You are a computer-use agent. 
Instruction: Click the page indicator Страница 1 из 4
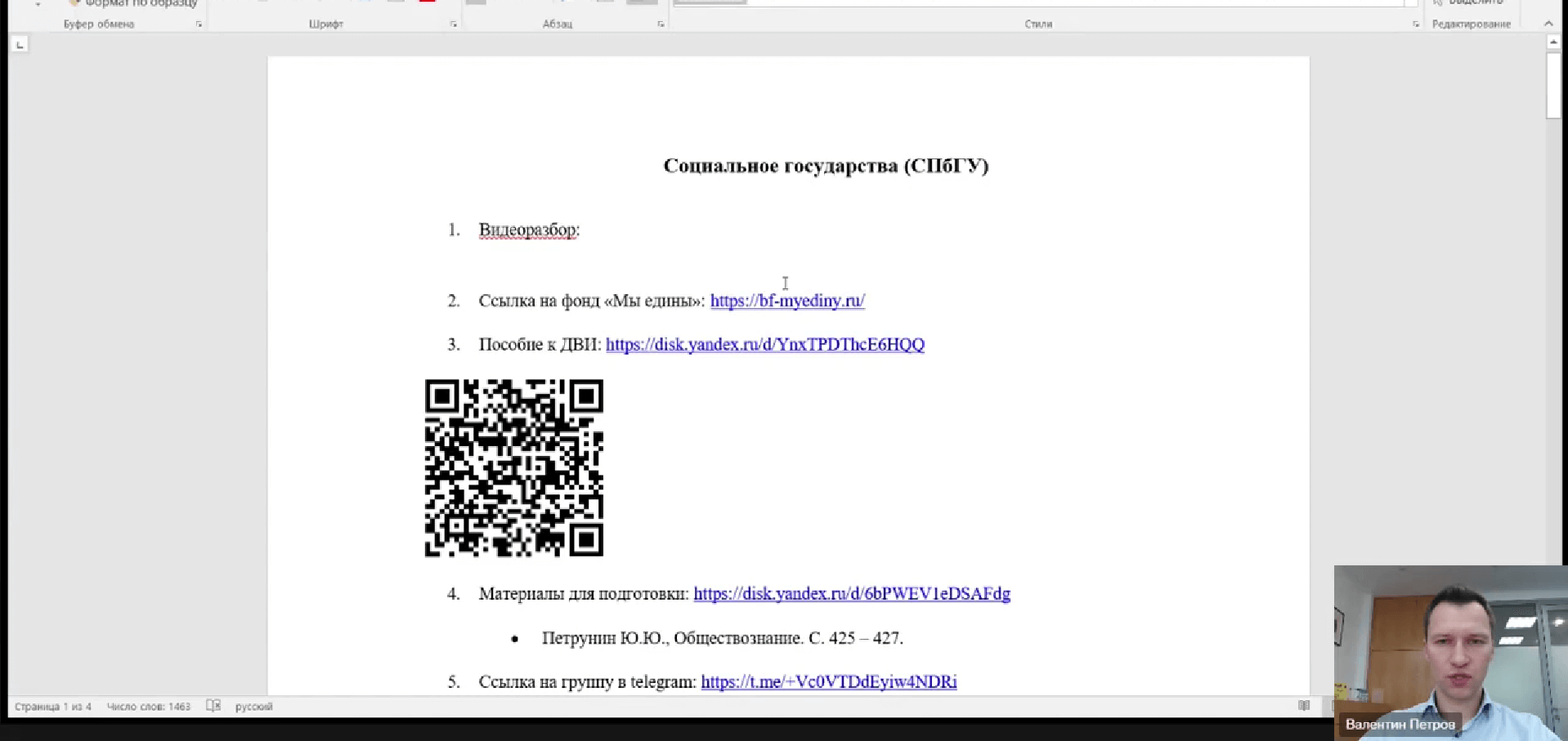(53, 707)
